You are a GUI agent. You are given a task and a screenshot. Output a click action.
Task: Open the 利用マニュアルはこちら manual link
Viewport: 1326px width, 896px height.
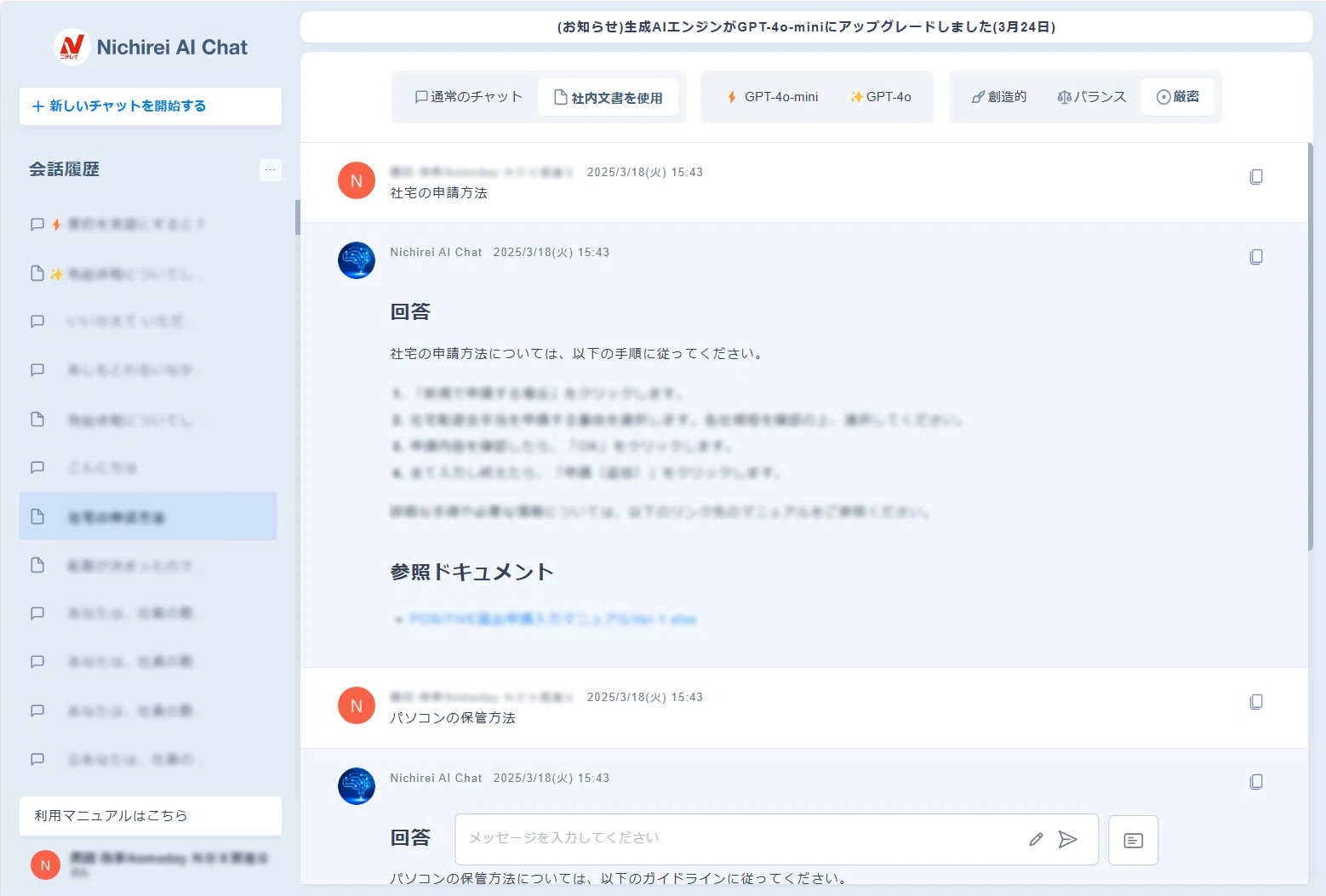coord(151,815)
